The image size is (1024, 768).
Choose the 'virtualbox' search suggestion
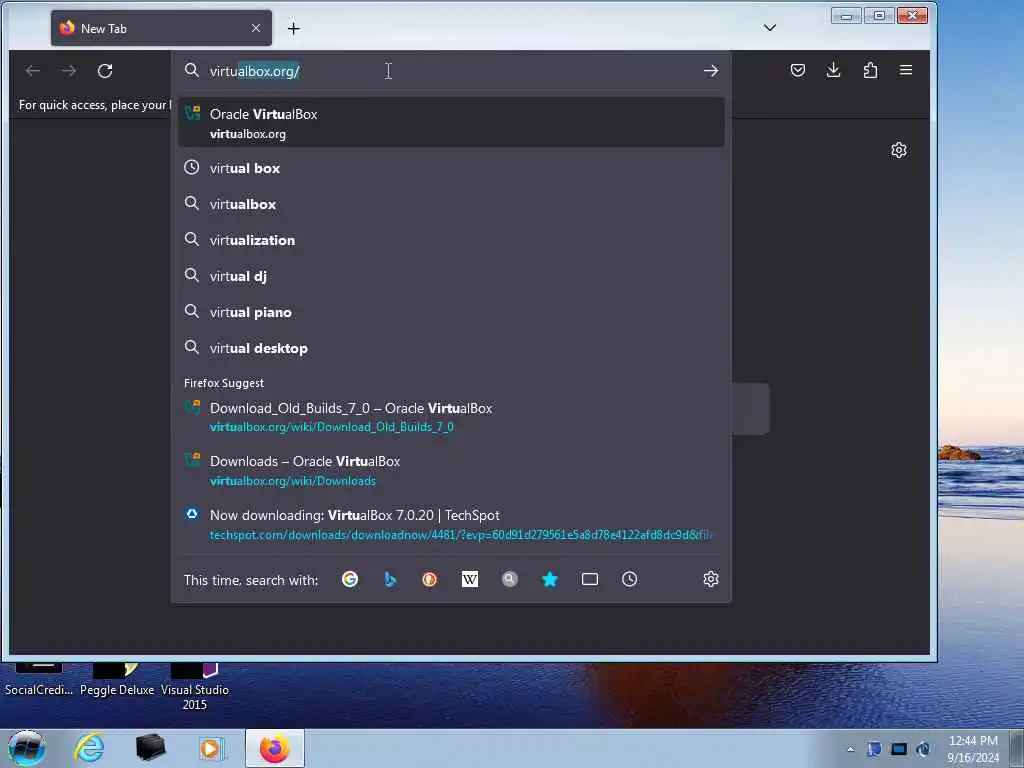[451, 204]
